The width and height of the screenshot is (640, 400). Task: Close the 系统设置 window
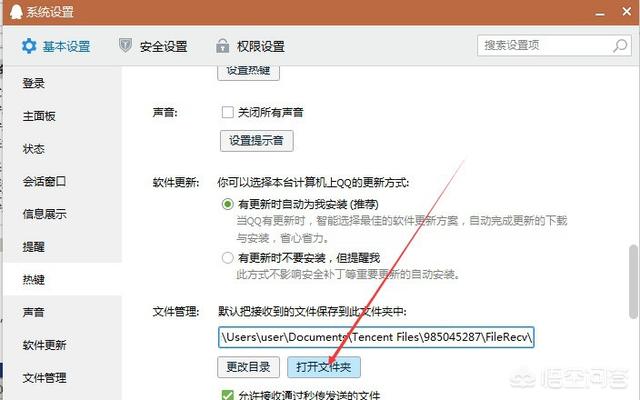click(x=627, y=11)
